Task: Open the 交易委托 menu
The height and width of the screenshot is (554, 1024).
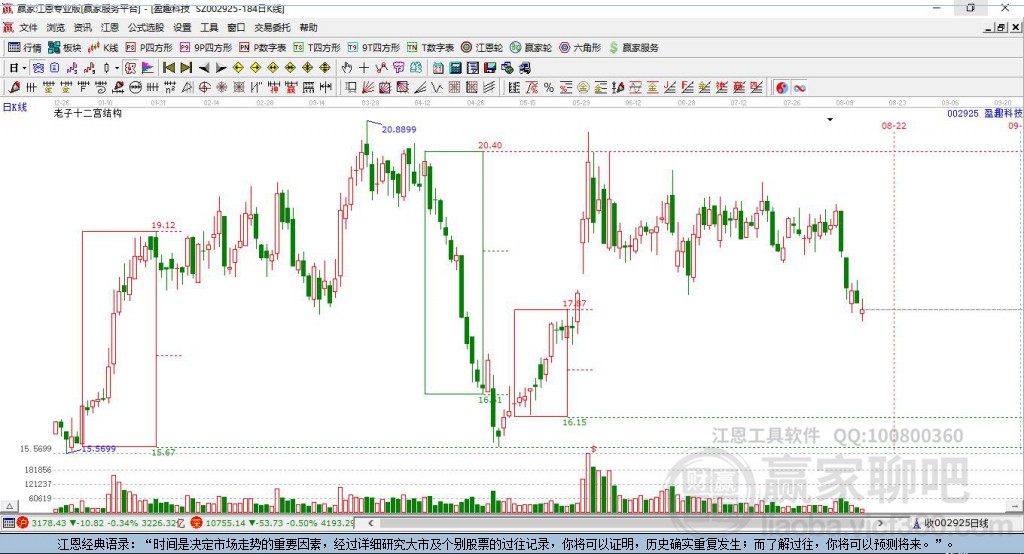Action: coord(272,27)
